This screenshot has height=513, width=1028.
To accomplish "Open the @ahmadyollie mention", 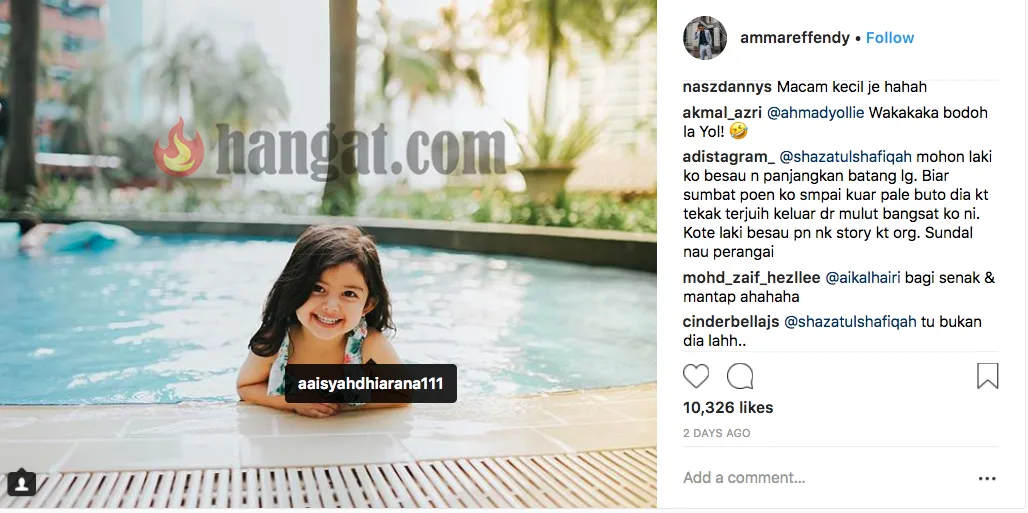I will point(816,113).
